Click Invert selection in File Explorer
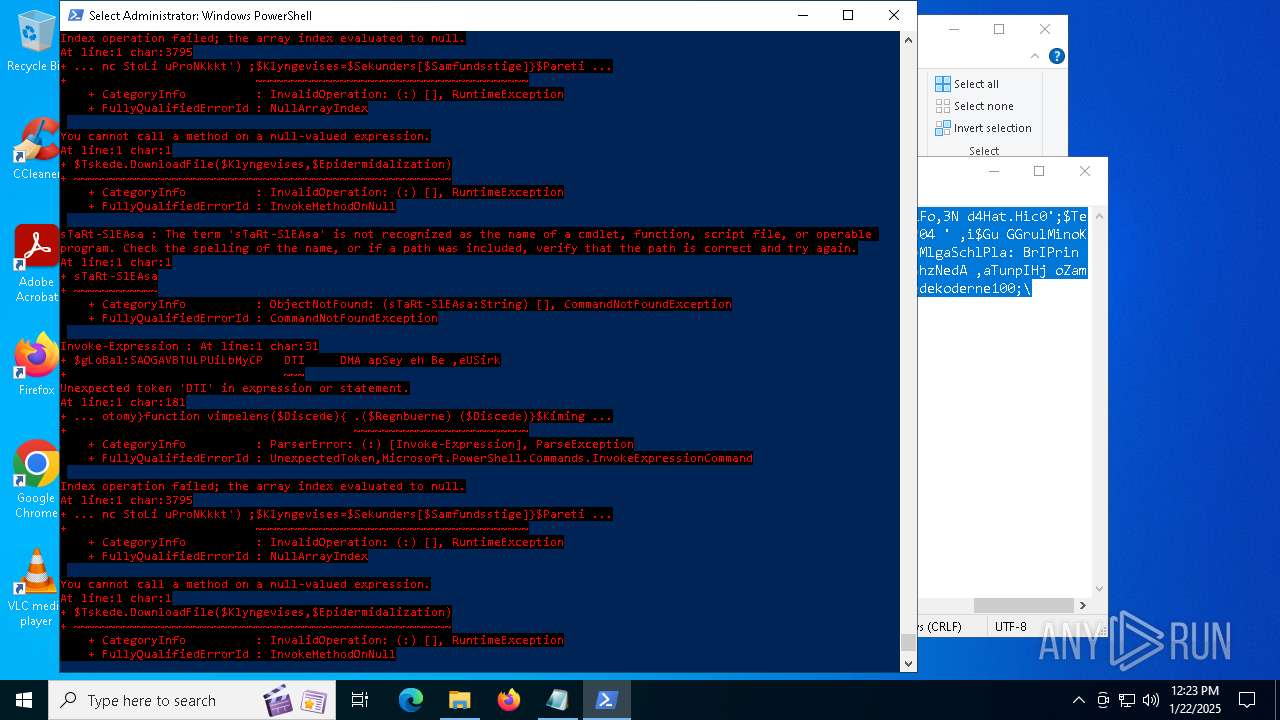The image size is (1280, 720). pos(983,128)
